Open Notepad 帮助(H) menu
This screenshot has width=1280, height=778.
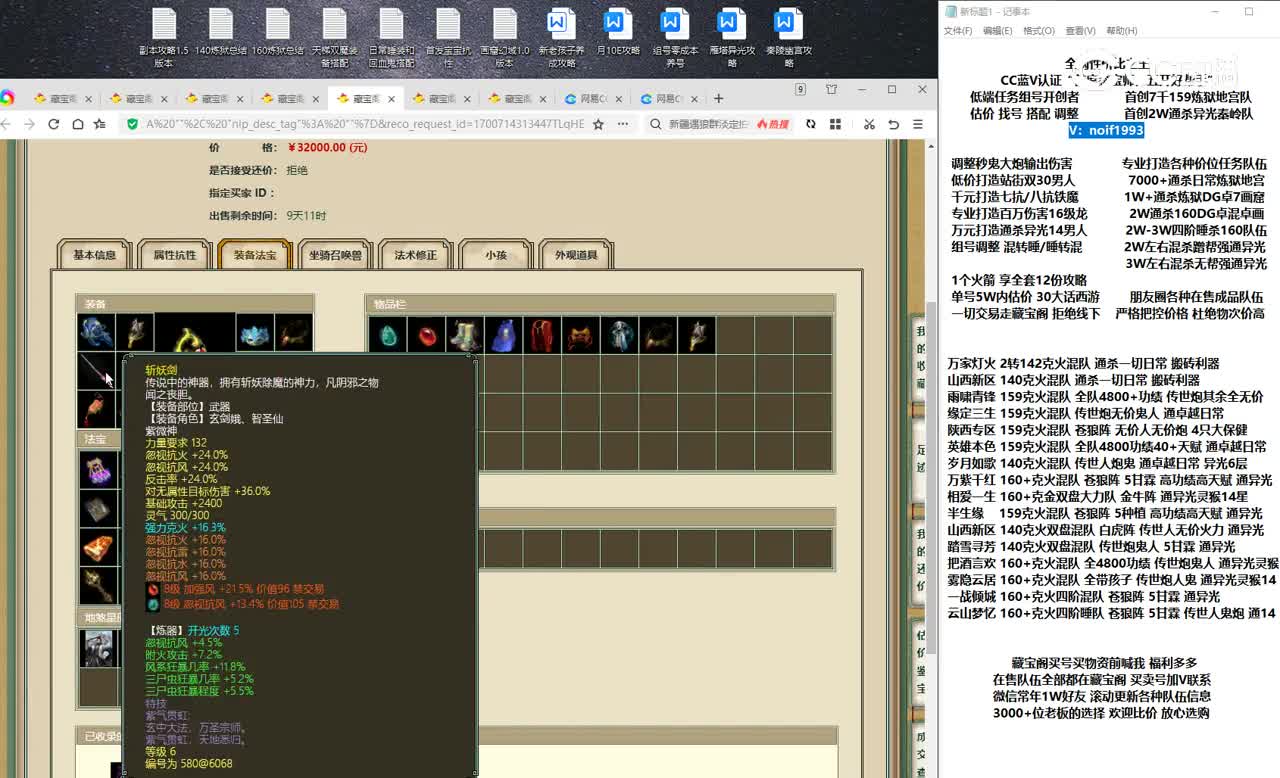[x=1122, y=31]
